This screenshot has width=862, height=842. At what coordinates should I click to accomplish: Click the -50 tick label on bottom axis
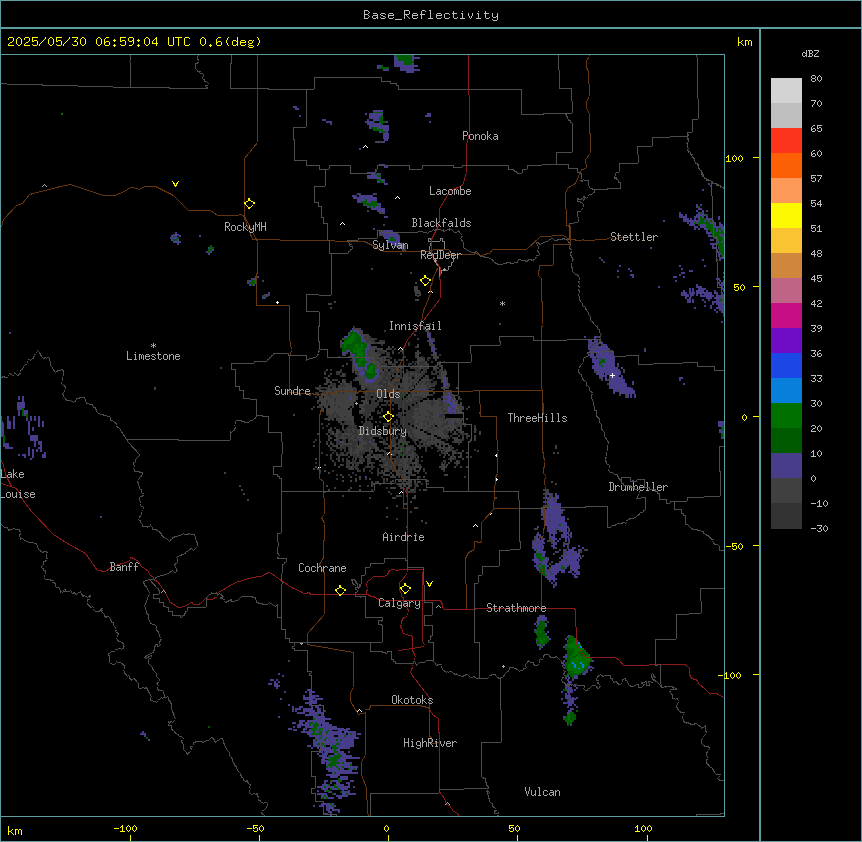click(255, 828)
